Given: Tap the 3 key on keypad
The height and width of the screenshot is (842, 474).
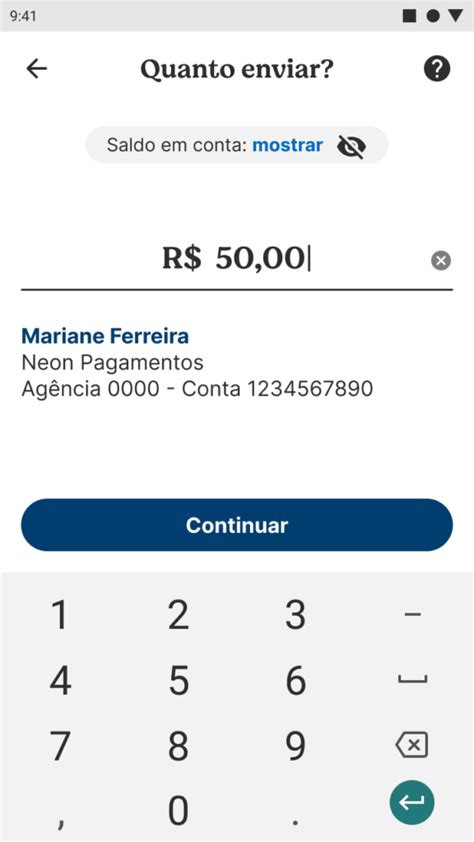Looking at the screenshot, I should click(x=295, y=614).
